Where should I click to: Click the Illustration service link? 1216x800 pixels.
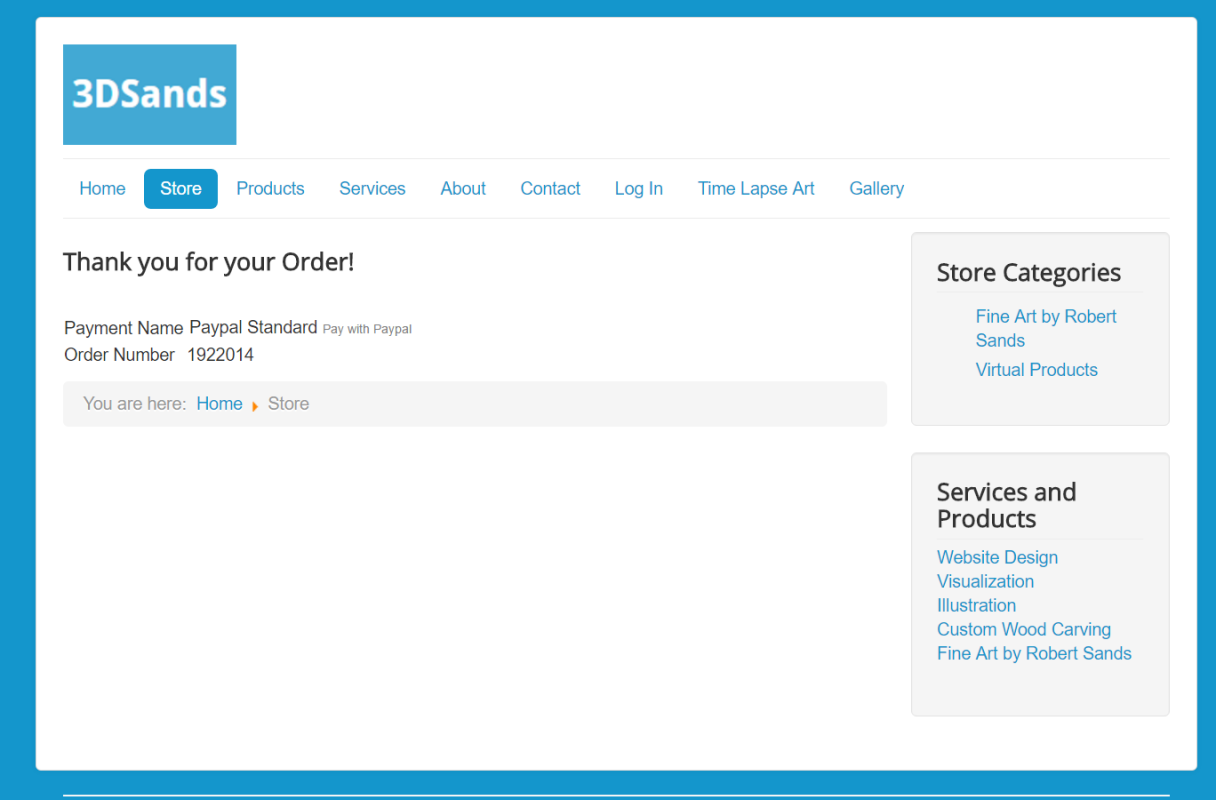coord(976,605)
